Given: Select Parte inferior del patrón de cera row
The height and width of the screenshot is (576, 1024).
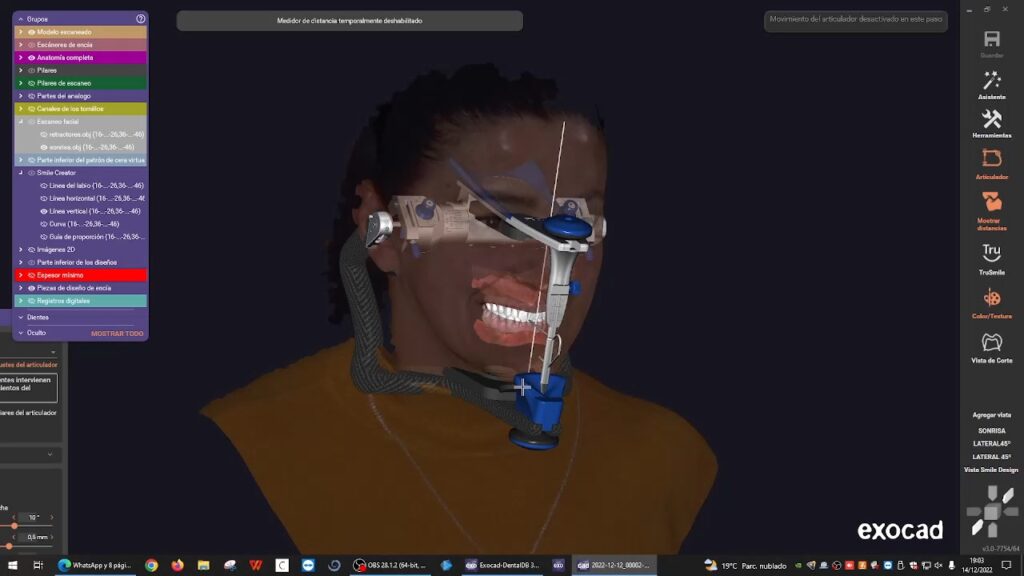Looking at the screenshot, I should pos(80,160).
